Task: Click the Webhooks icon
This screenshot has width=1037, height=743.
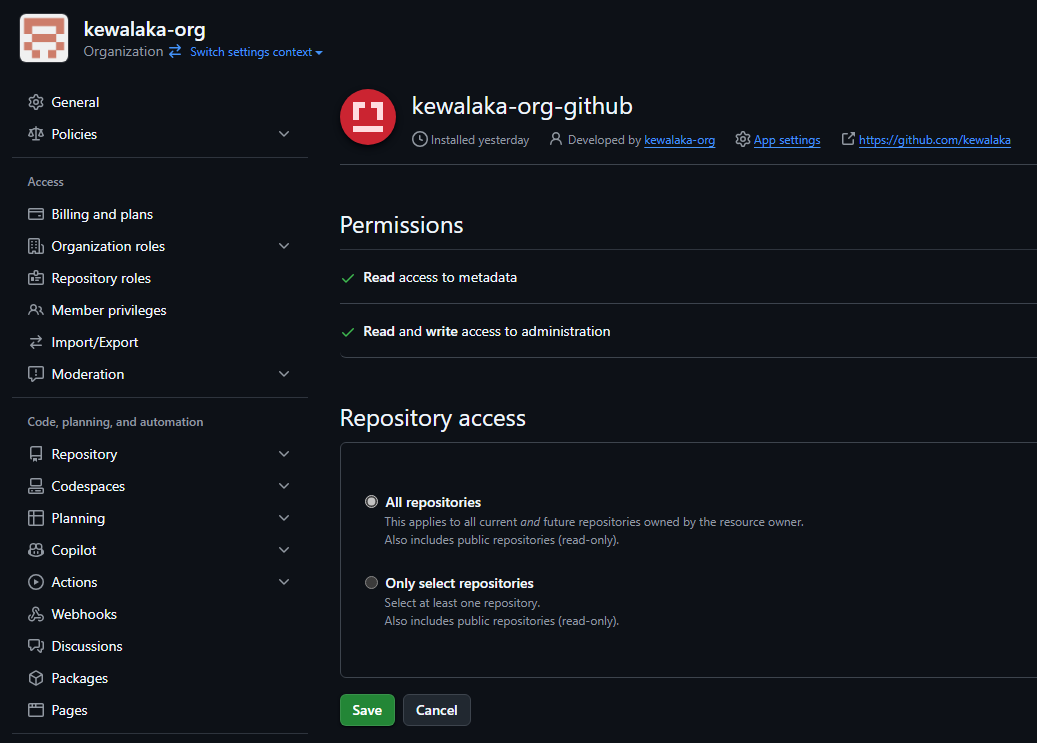Action: 36,614
